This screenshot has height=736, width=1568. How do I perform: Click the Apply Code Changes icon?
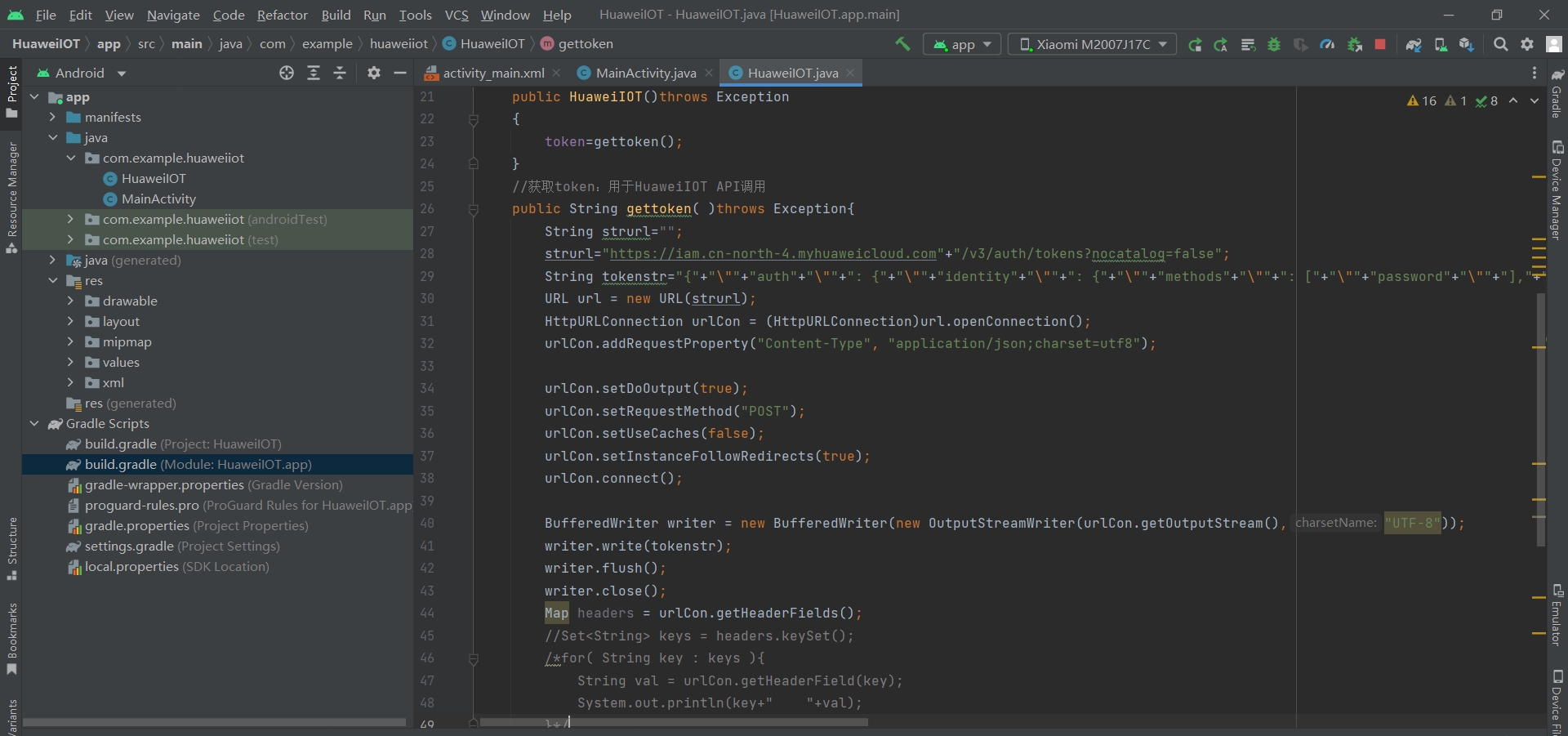pyautogui.click(x=1248, y=44)
